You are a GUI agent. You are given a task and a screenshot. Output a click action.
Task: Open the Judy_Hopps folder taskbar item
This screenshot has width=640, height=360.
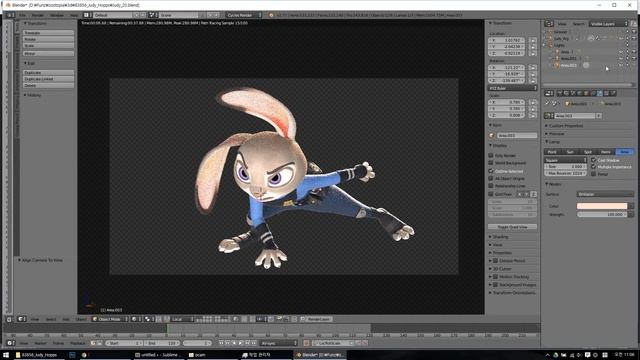click(38, 355)
